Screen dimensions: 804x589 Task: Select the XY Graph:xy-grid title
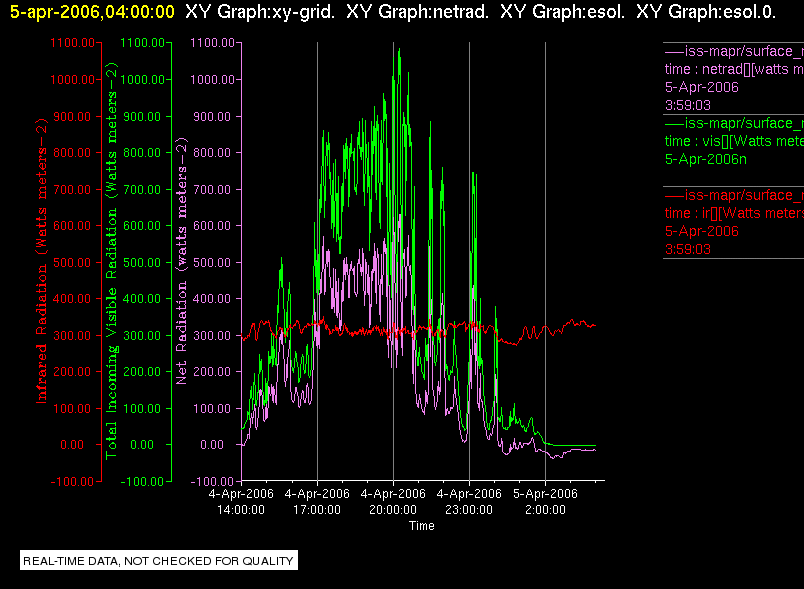point(259,12)
